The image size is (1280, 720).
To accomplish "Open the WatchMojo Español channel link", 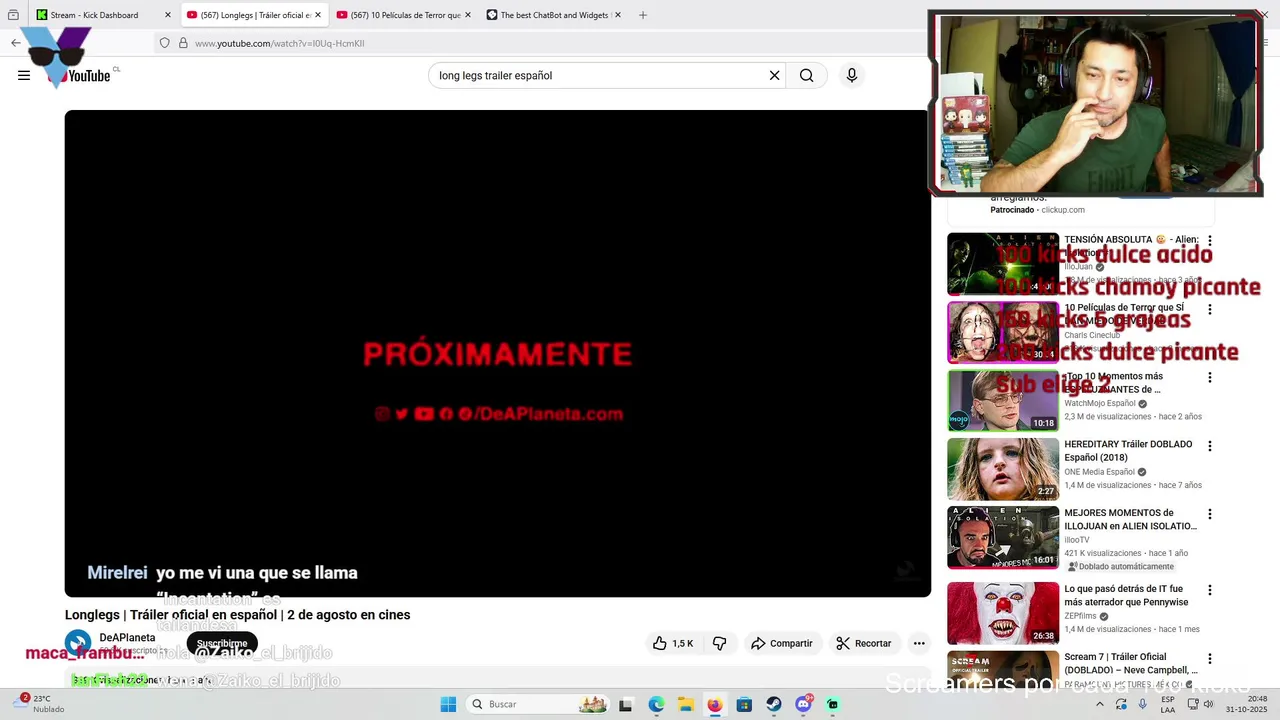I will 1100,403.
